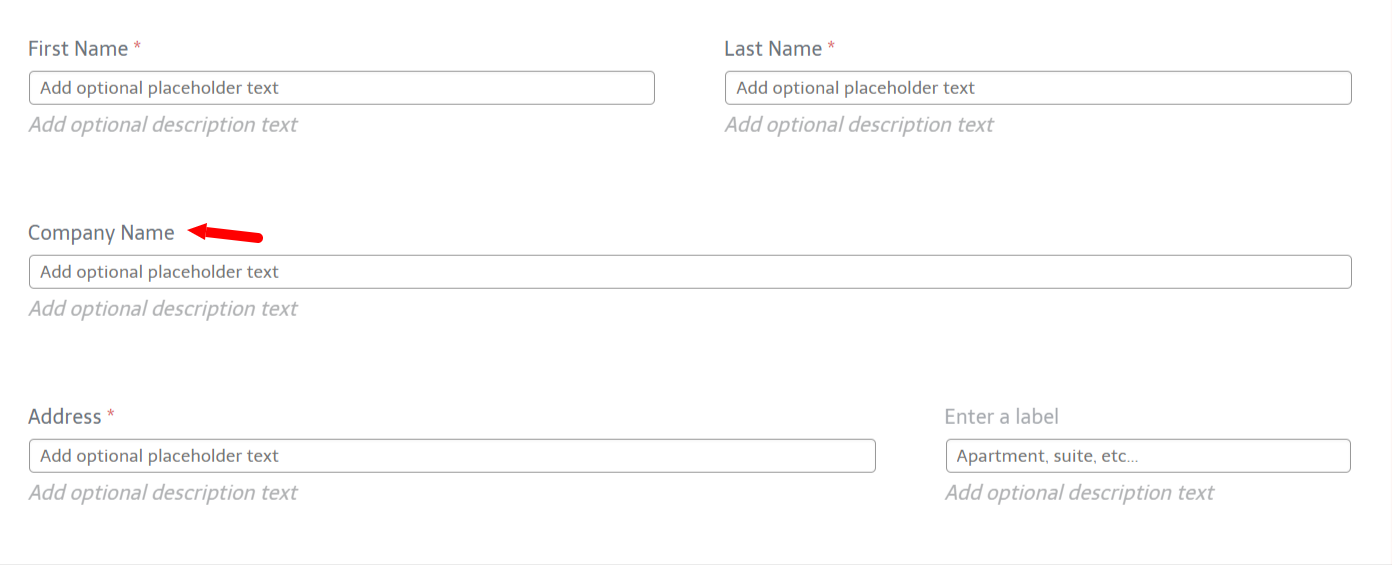The height and width of the screenshot is (565, 1392).
Task: Add description text under Company Name field
Action: tap(163, 309)
